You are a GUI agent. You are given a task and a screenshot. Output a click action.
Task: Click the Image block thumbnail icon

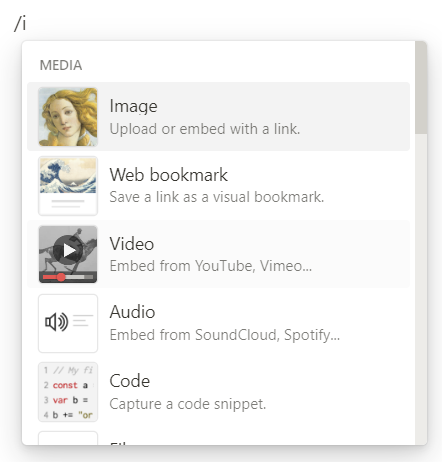pos(68,117)
